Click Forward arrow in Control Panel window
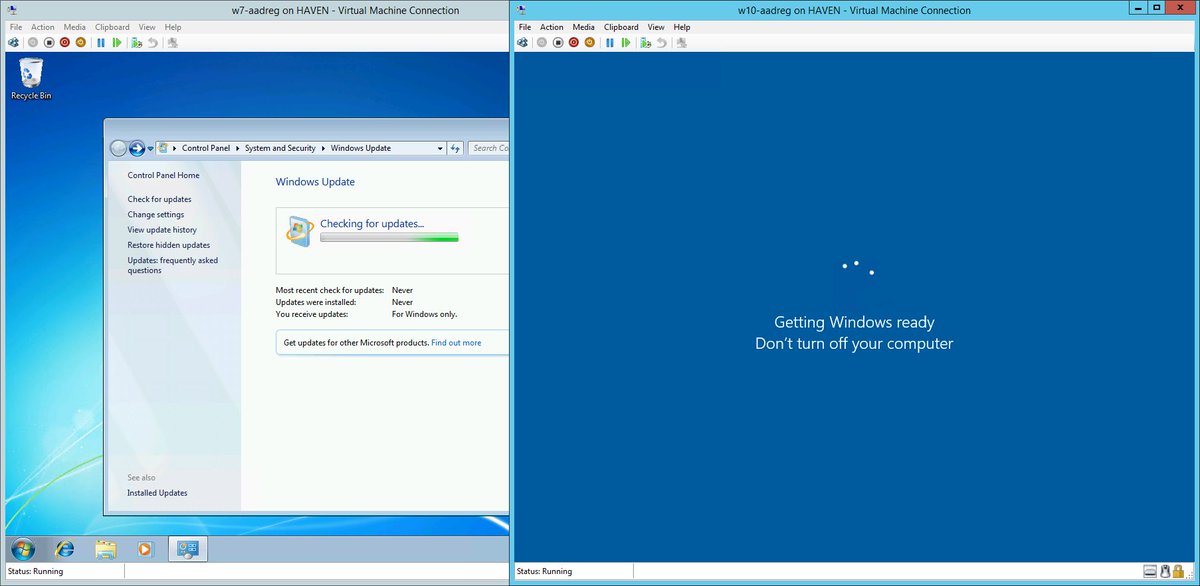The height and width of the screenshot is (586, 1200). pos(137,148)
